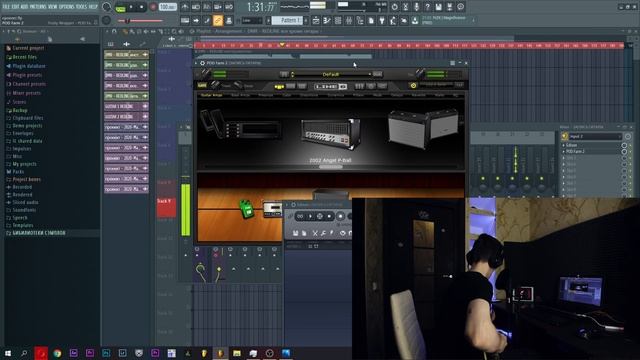
Task: Arm the transport Record button
Action: (x=153, y=7)
